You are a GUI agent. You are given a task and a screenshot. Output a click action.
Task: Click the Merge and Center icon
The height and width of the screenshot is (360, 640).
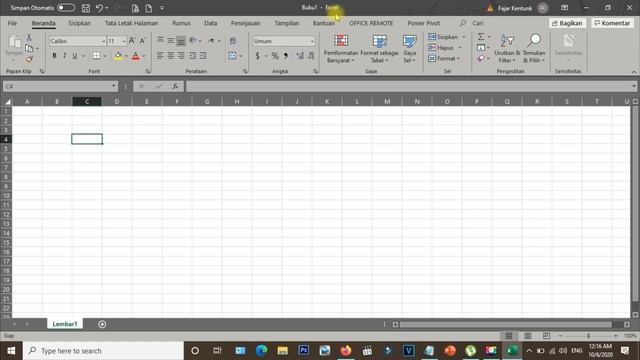click(x=232, y=56)
